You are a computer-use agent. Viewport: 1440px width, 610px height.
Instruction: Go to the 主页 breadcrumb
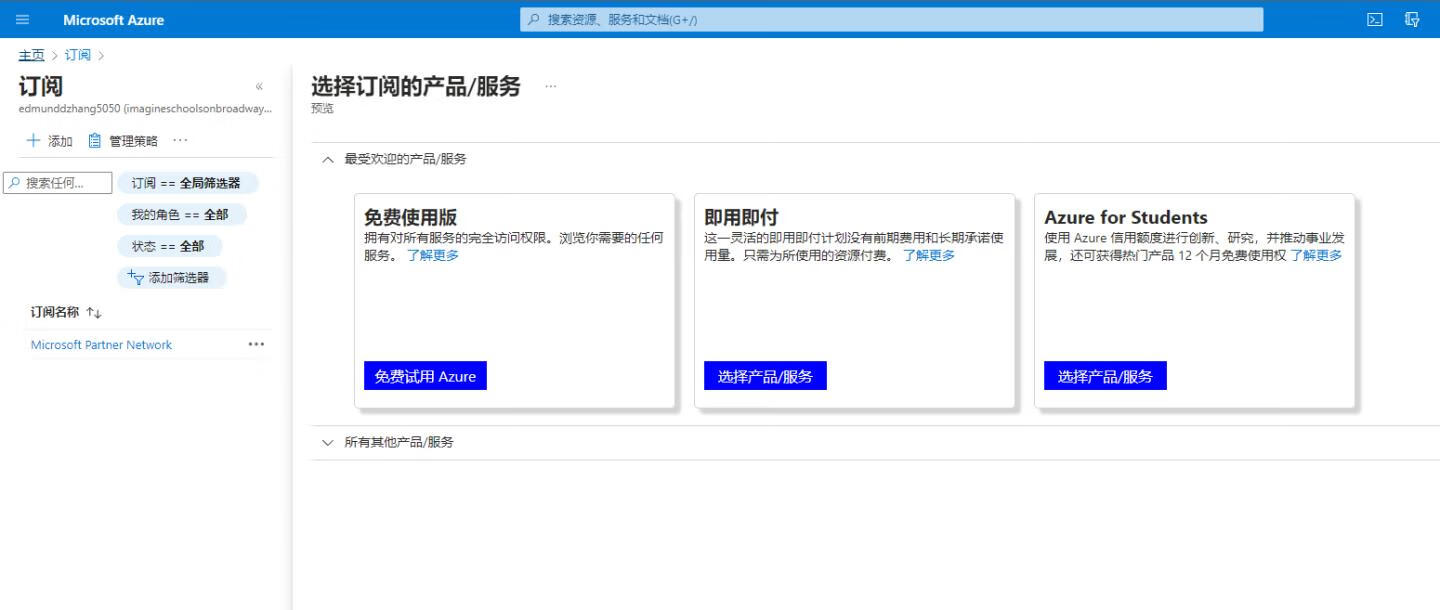(31, 55)
